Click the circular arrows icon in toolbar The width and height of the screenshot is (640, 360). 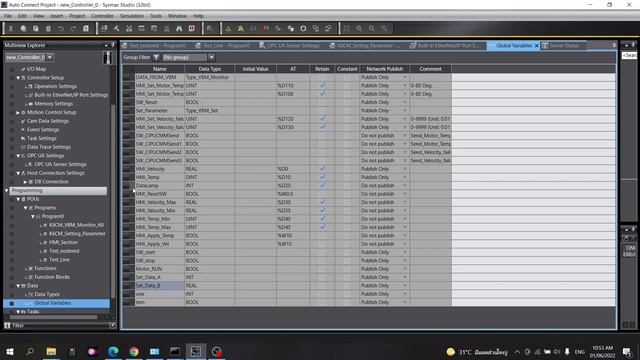pos(303,29)
